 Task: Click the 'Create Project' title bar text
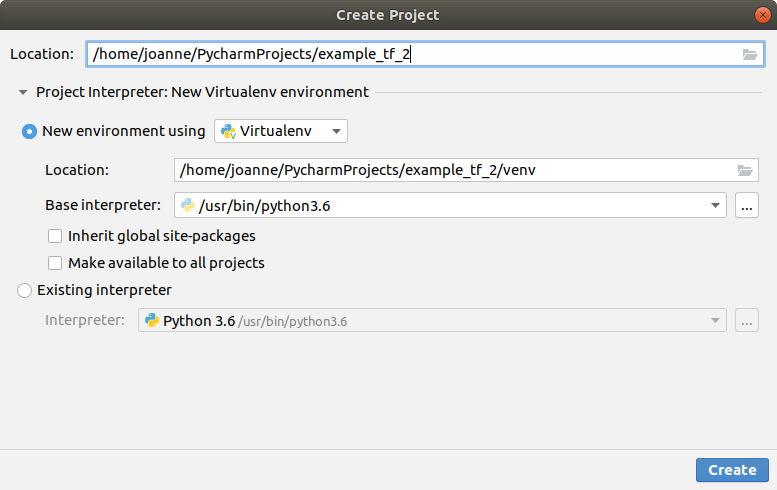pos(388,15)
